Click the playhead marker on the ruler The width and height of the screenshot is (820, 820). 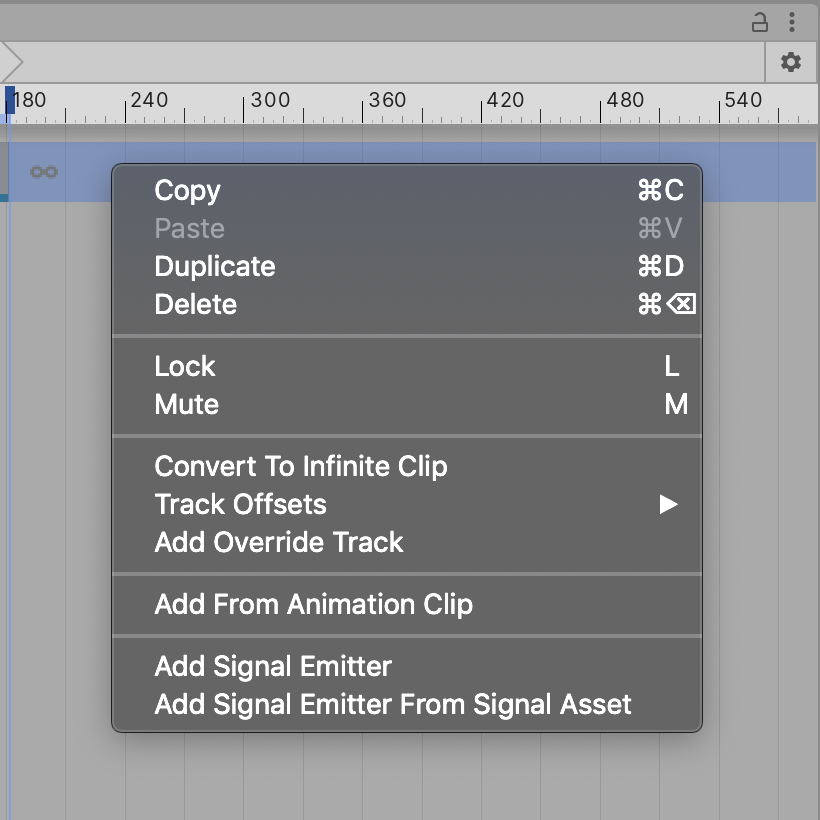(x=10, y=100)
